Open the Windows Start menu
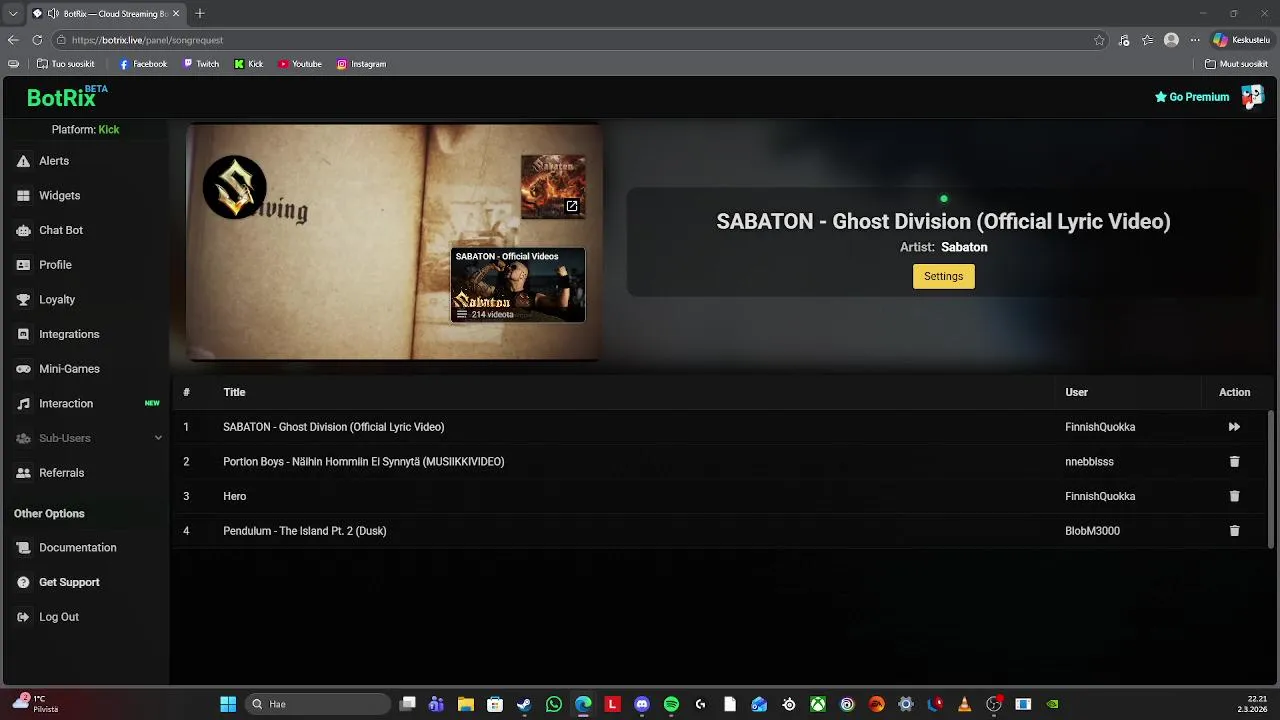Screen dimensions: 1280x720 pos(228,704)
